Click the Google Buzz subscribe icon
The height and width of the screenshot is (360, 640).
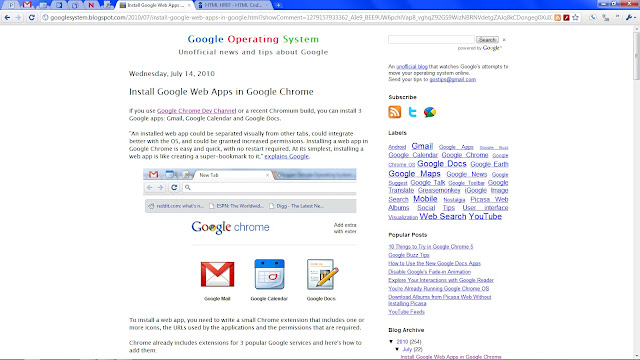point(430,112)
